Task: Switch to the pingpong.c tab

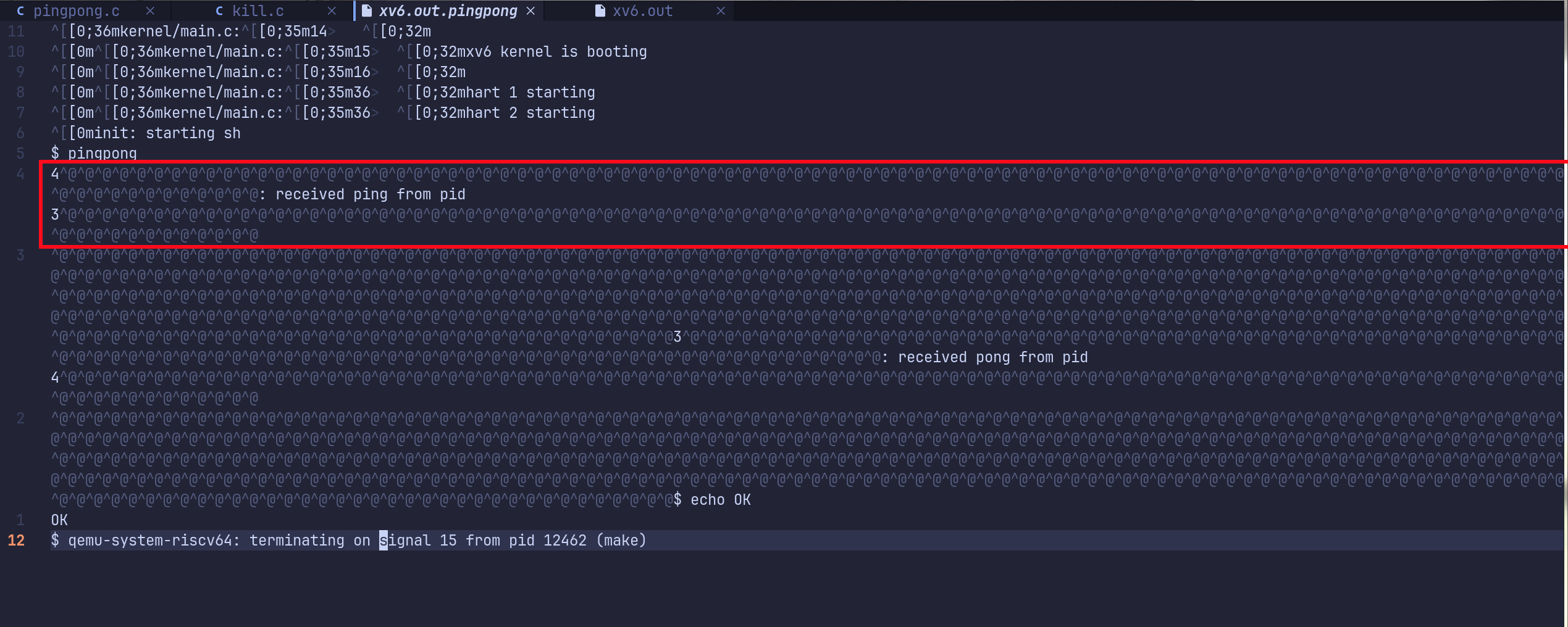Action: click(76, 11)
